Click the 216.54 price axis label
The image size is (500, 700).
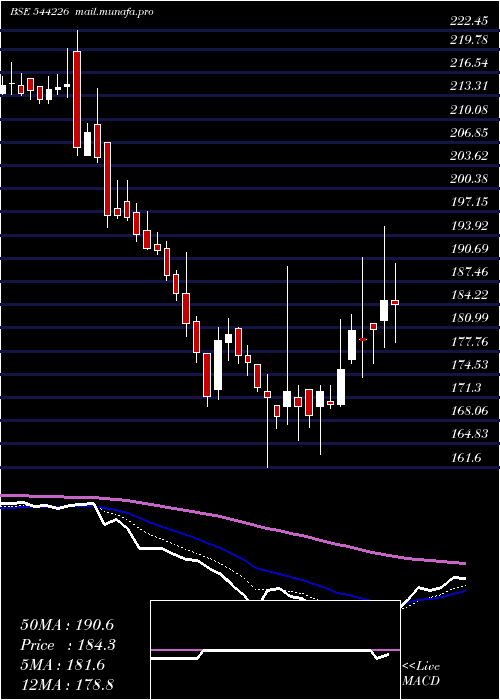[469, 63]
